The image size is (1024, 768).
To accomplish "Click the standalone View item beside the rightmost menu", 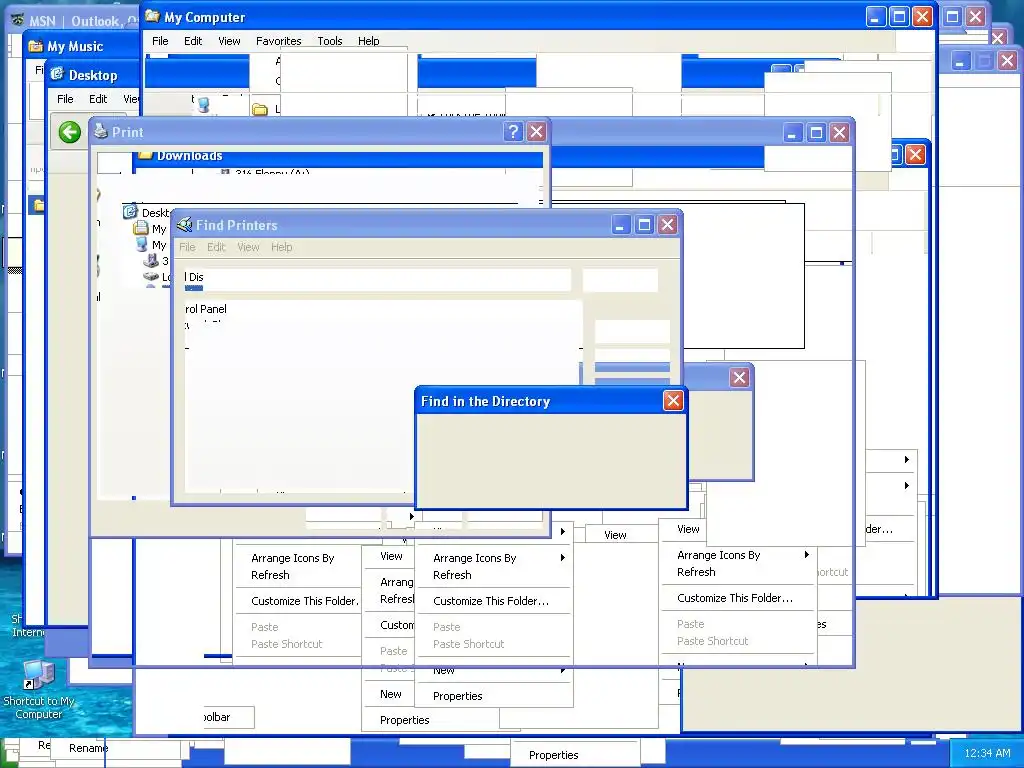I will point(615,535).
